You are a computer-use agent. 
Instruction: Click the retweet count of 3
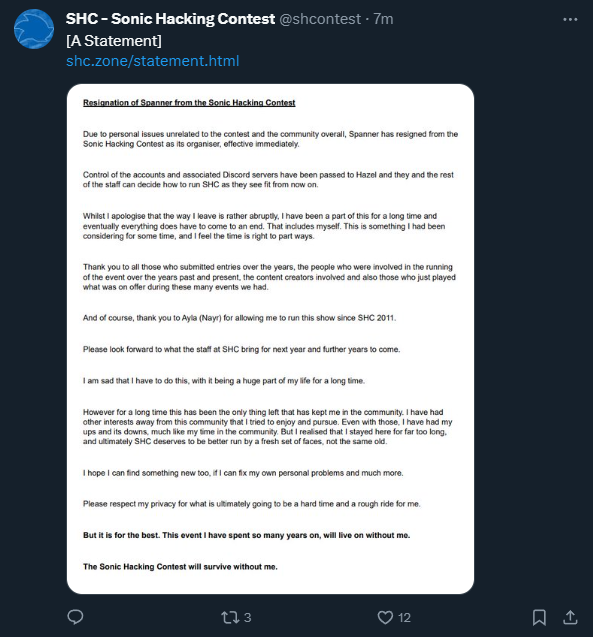247,618
